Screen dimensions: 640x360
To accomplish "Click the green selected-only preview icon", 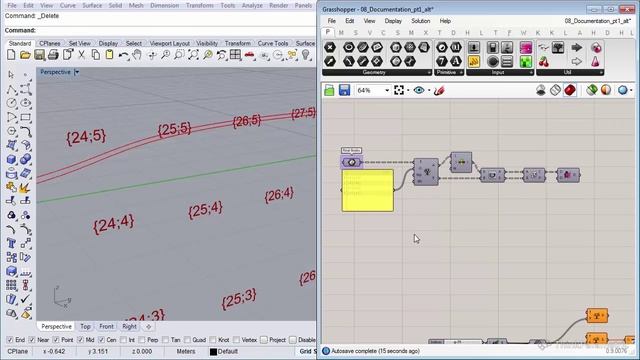I will tap(591, 90).
